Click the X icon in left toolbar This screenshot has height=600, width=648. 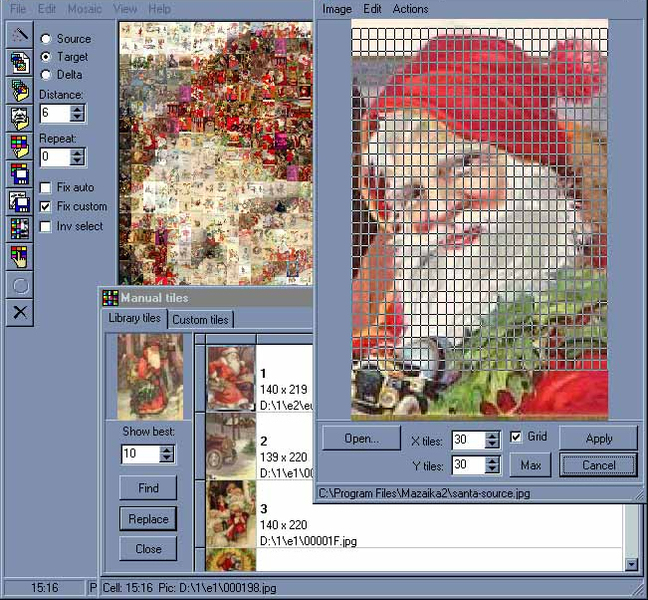pyautogui.click(x=19, y=313)
